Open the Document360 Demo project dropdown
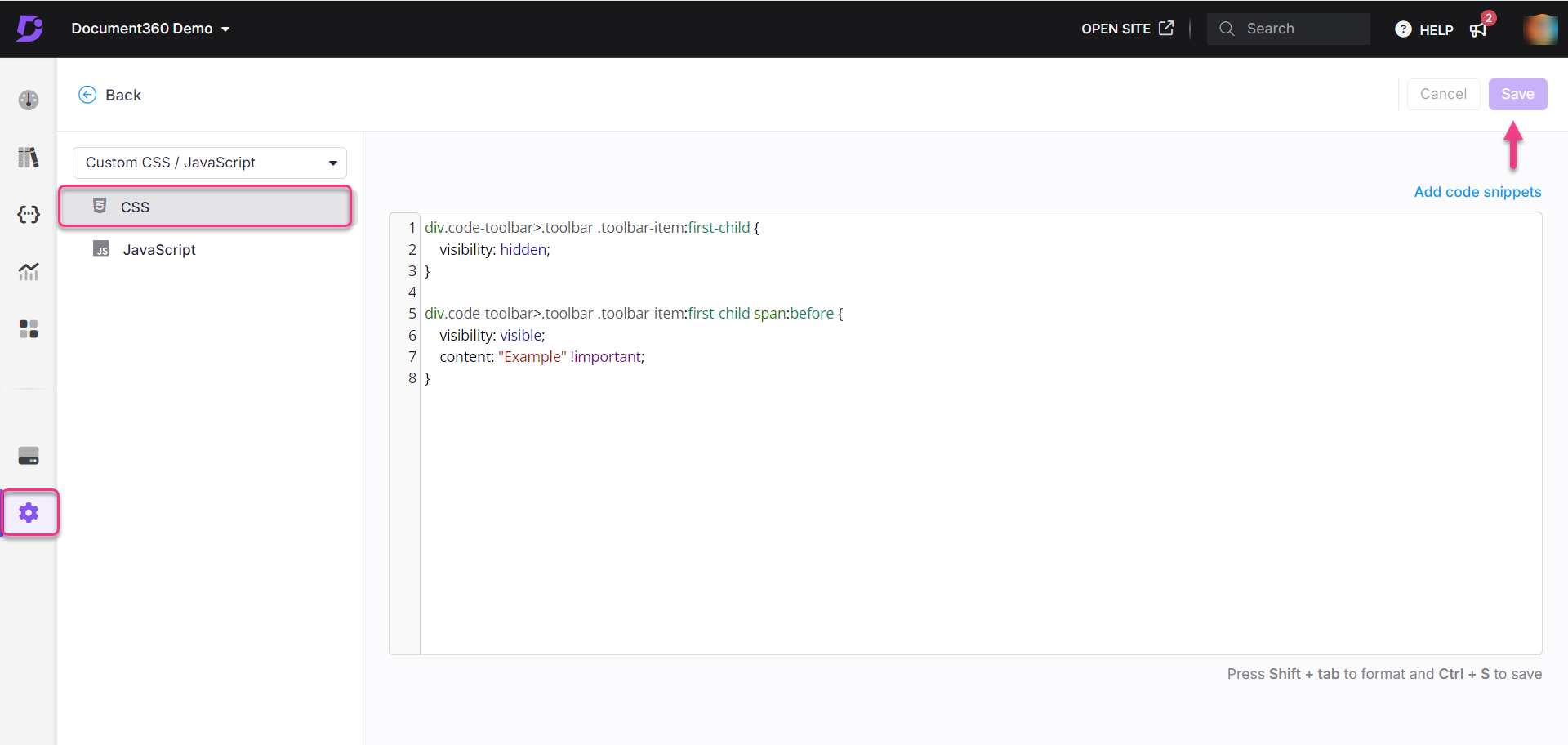Image resolution: width=1568 pixels, height=745 pixels. pyautogui.click(x=150, y=29)
